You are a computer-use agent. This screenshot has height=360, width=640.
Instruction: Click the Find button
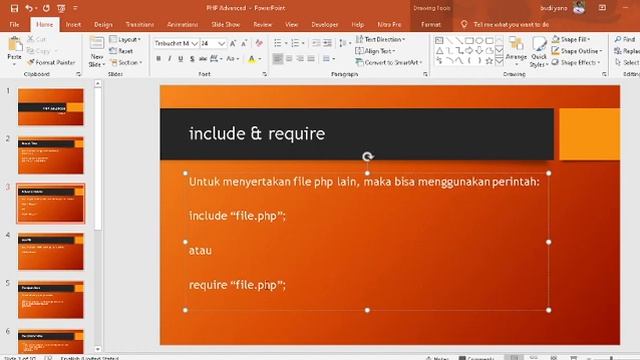625,40
